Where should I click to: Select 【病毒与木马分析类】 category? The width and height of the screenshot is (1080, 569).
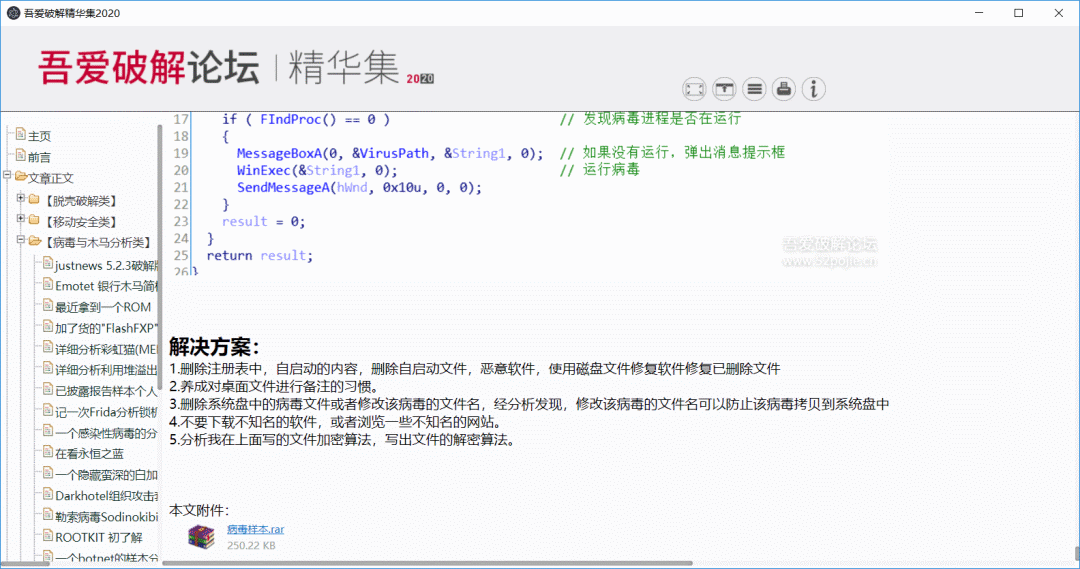pos(97,242)
